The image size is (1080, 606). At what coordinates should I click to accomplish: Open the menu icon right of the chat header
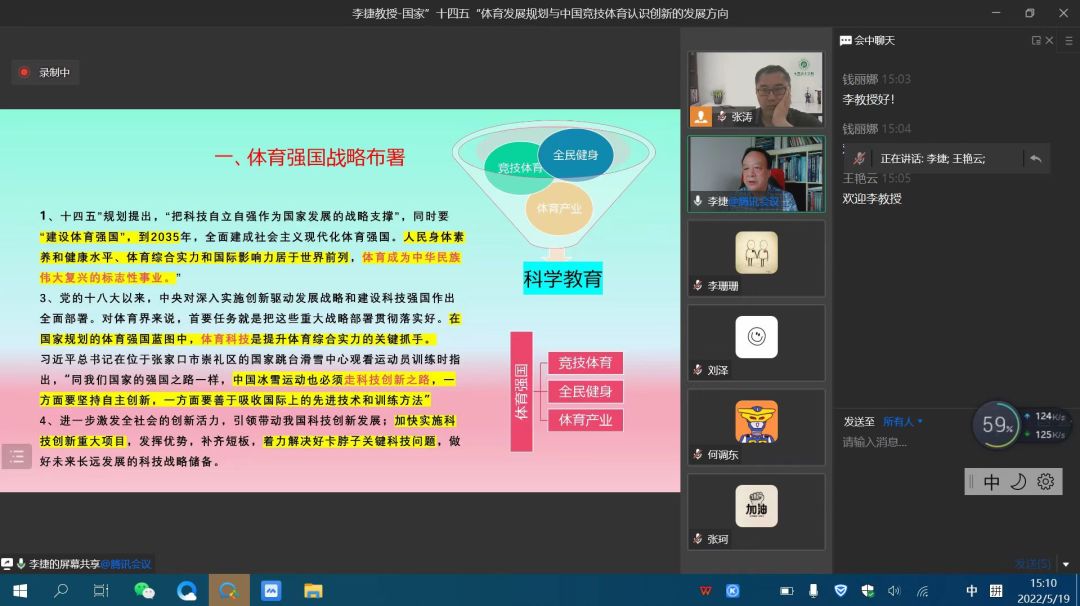tap(1067, 41)
